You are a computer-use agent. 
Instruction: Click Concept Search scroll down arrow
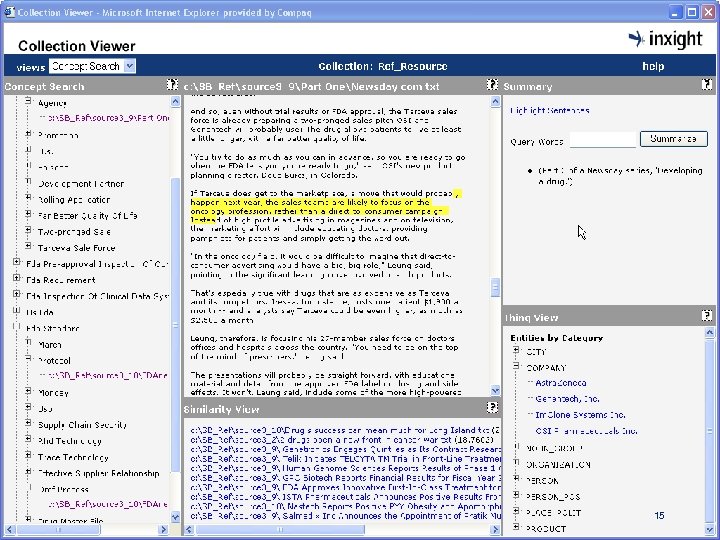click(x=175, y=518)
